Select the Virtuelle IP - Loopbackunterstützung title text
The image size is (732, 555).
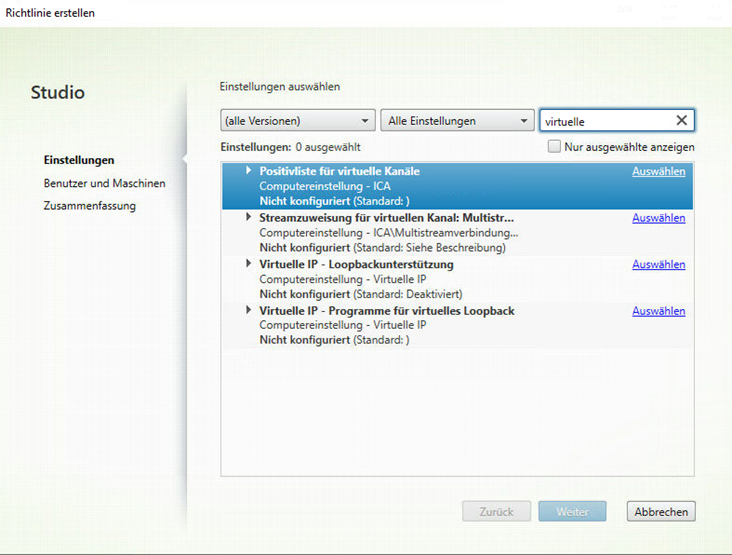pyautogui.click(x=356, y=264)
